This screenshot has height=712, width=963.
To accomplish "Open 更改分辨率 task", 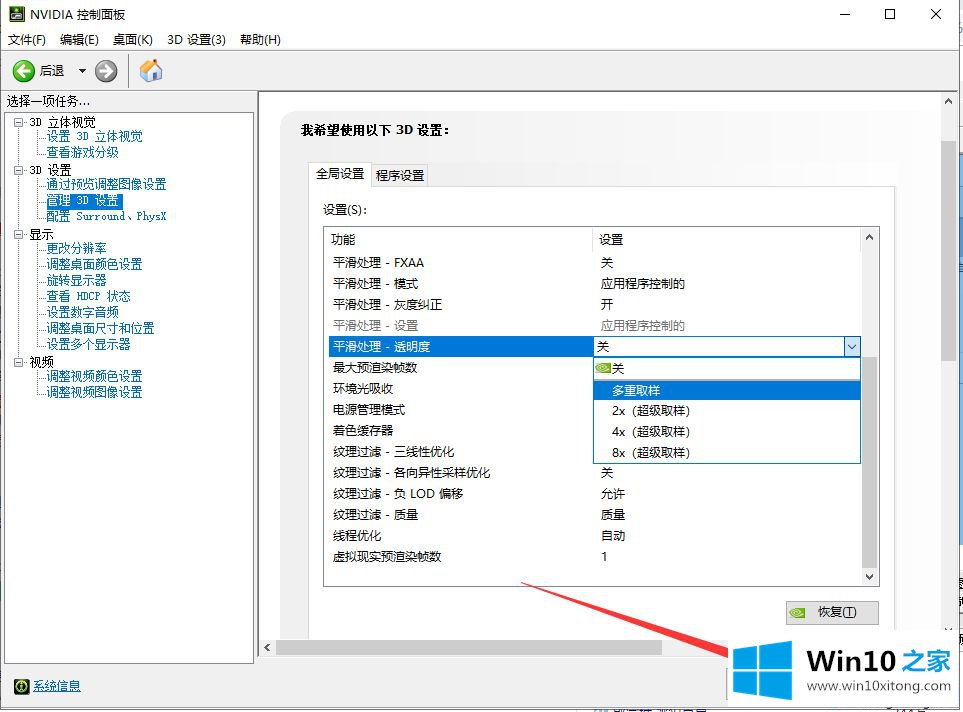I will 76,248.
